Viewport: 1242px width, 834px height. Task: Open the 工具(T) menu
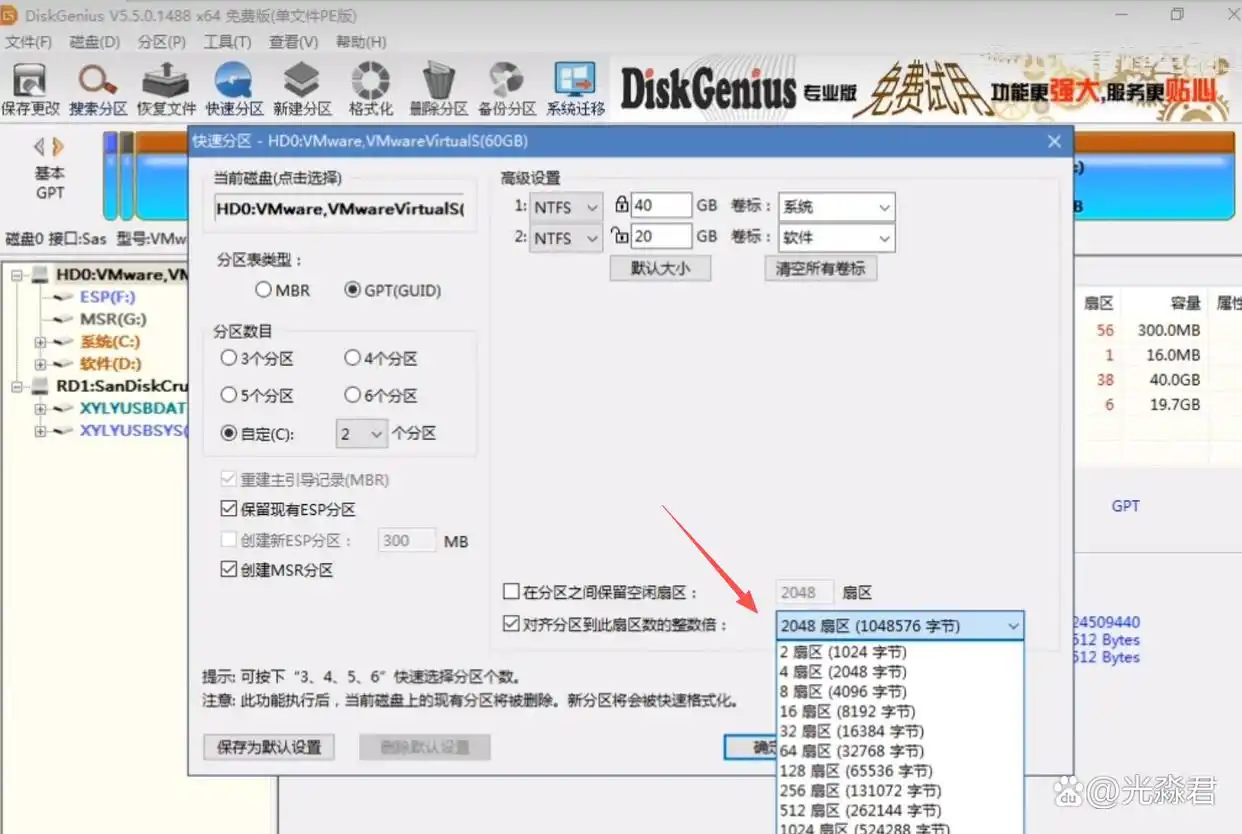[x=227, y=42]
